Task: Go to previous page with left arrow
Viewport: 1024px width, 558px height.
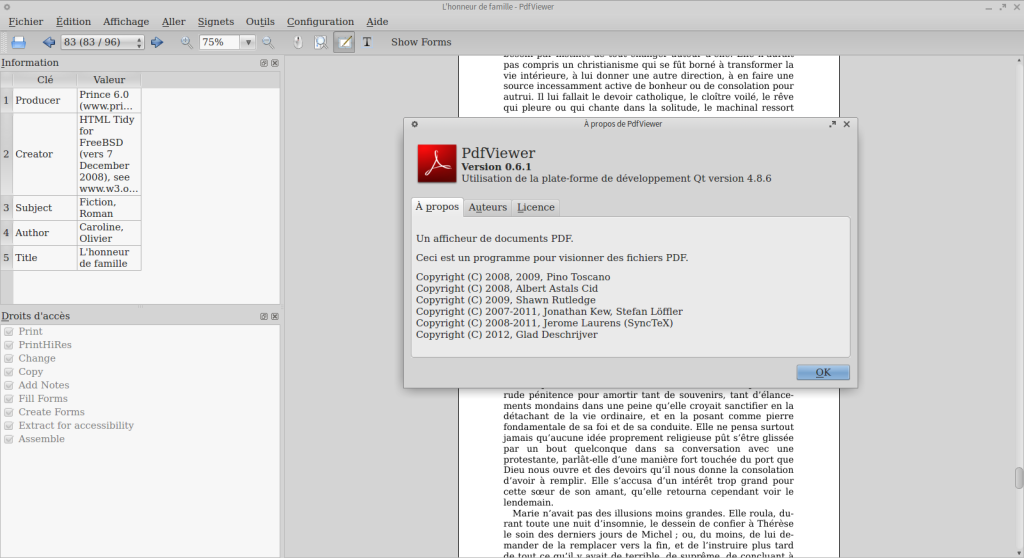Action: (48, 42)
